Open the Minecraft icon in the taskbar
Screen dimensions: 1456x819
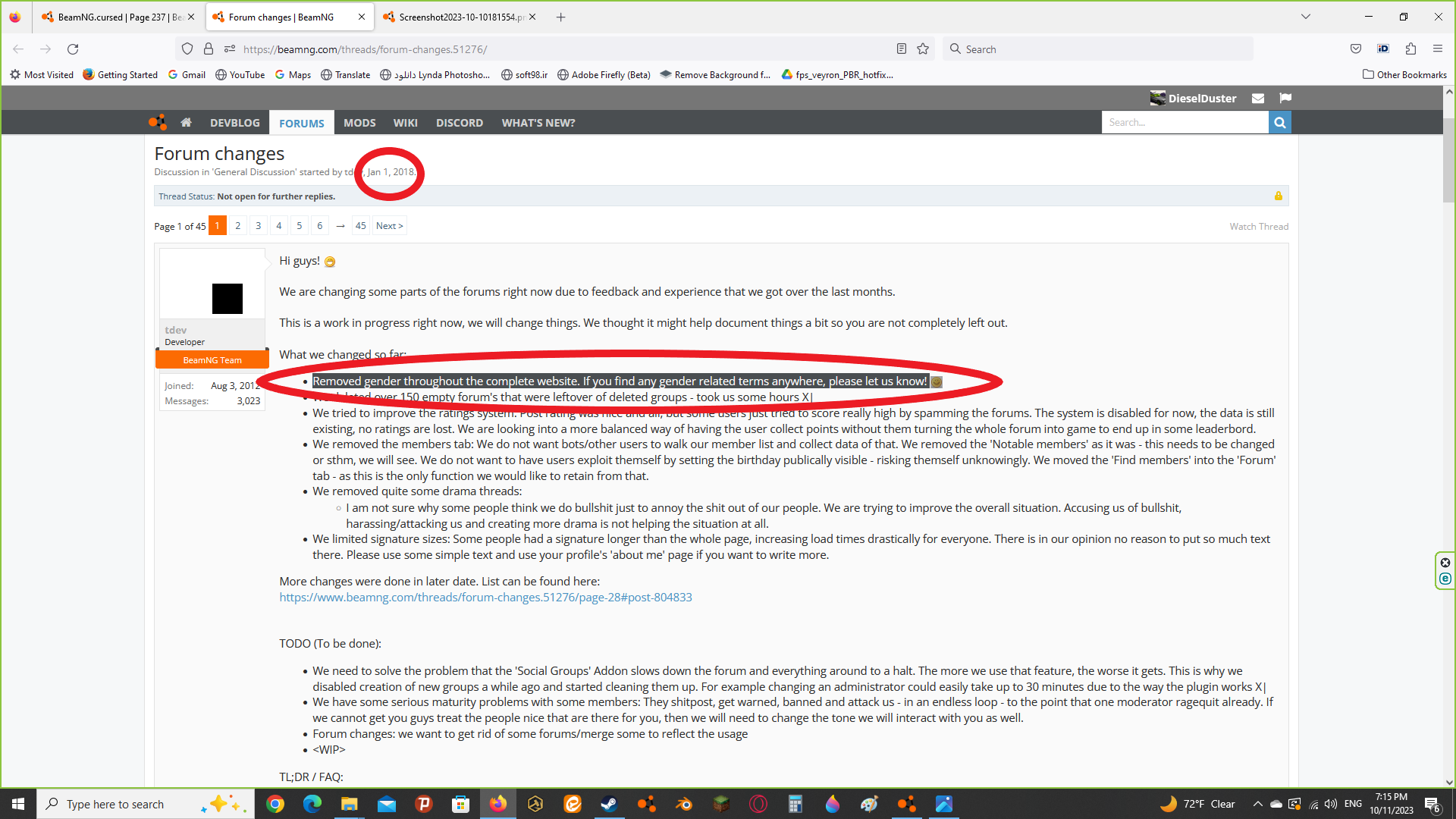click(720, 804)
